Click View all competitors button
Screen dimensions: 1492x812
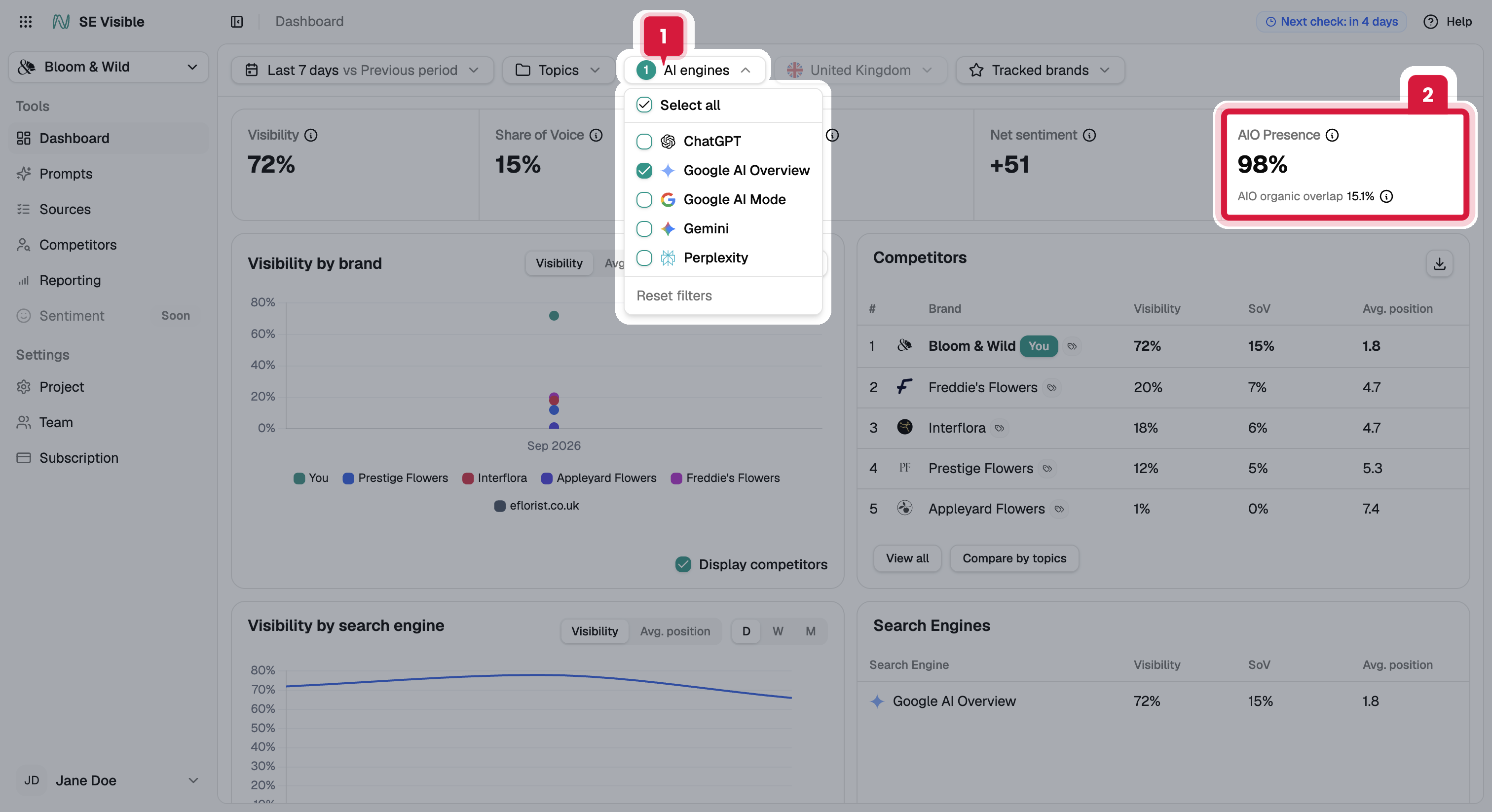(907, 558)
